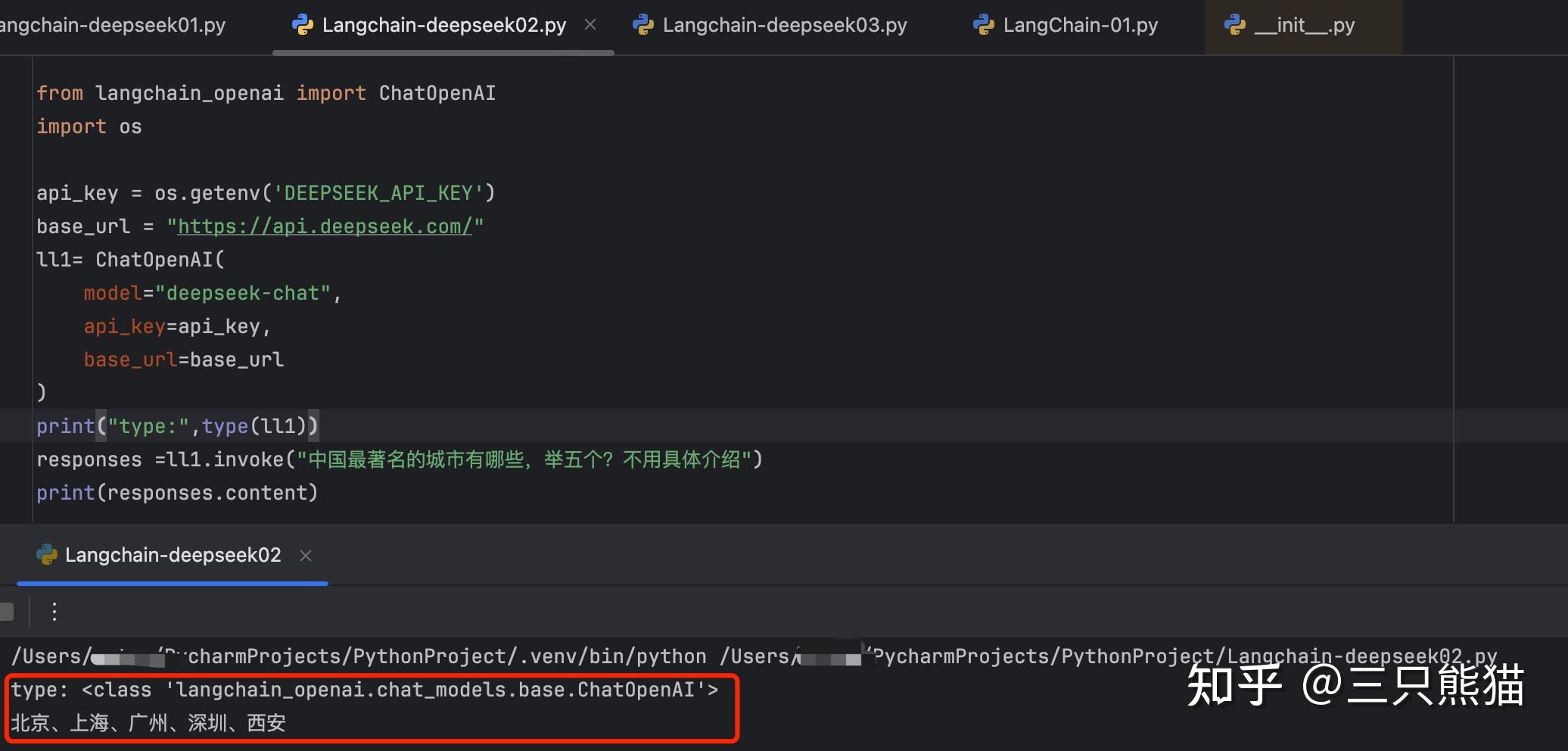Select the Langchain-deepseek02 run tab

pos(173,555)
